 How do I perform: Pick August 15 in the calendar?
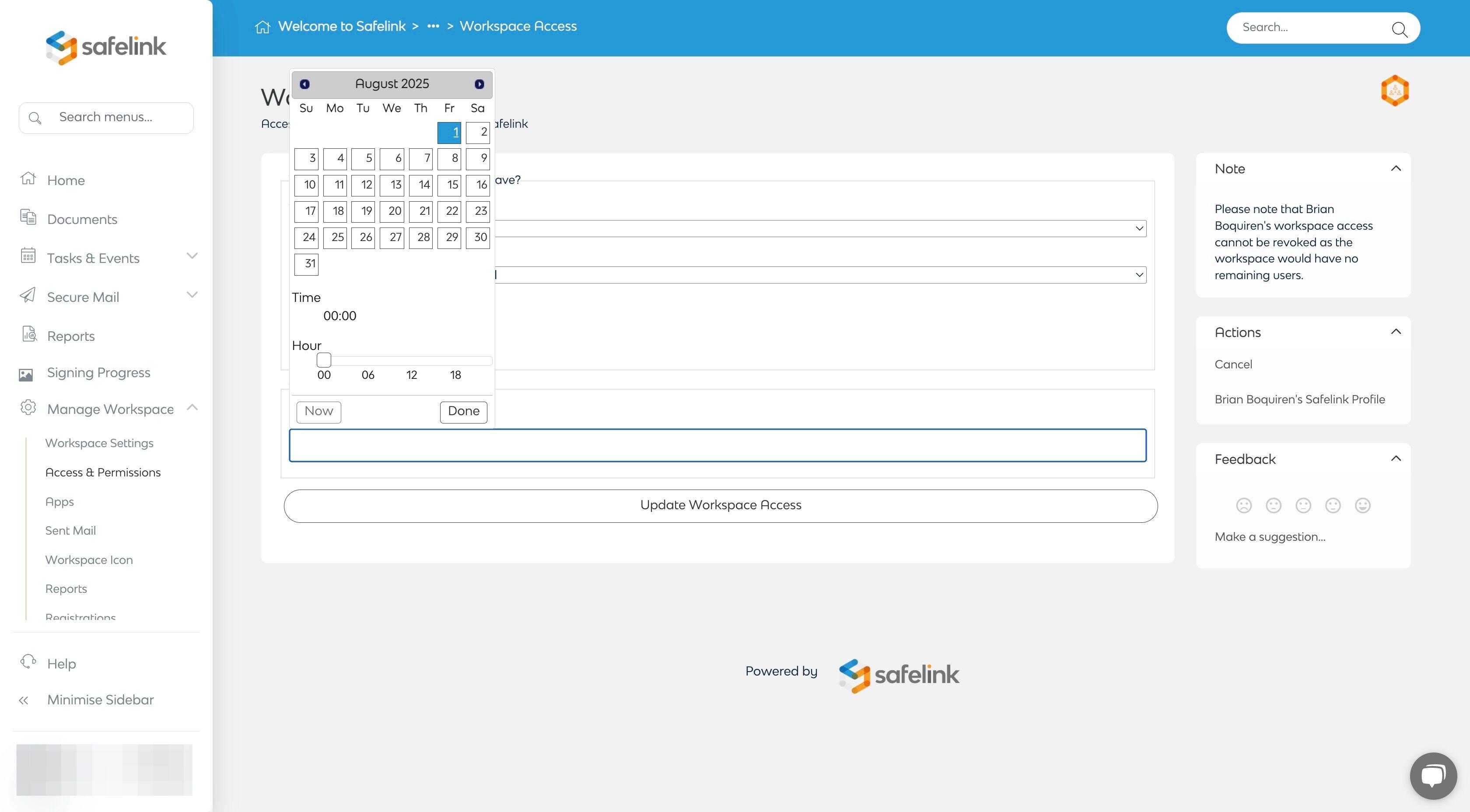coord(449,185)
